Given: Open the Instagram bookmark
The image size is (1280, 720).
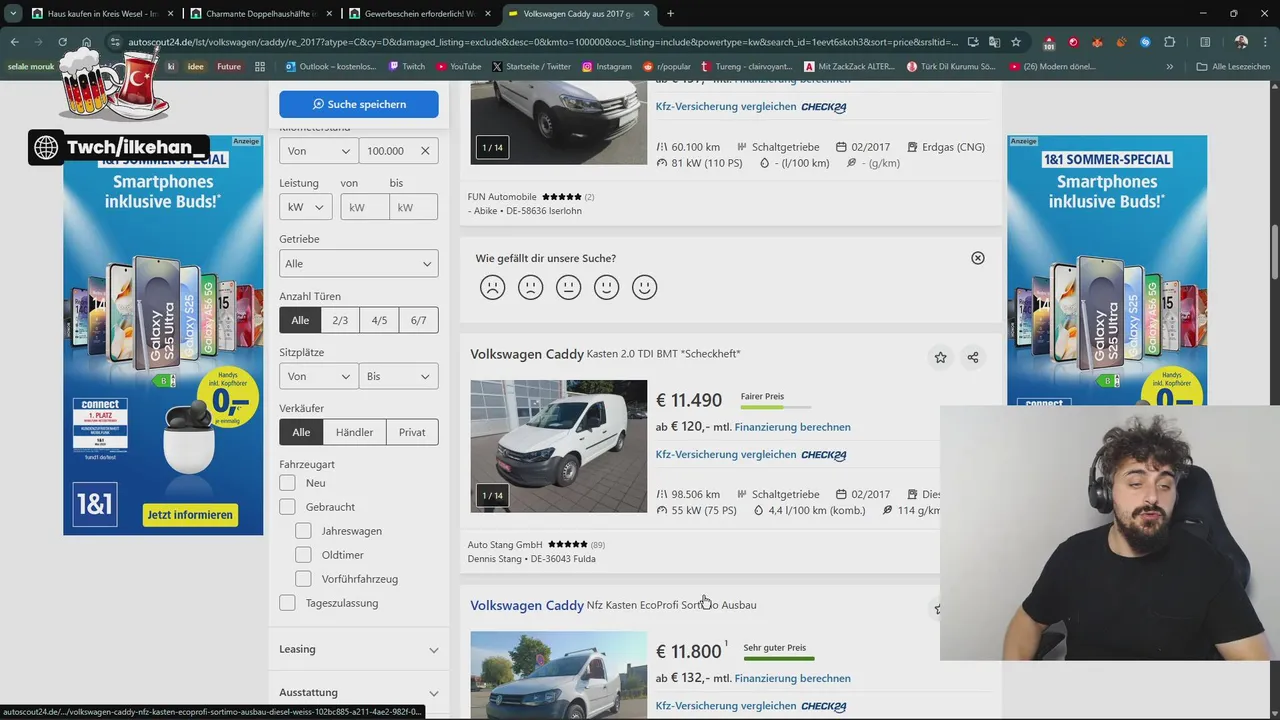Looking at the screenshot, I should point(605,66).
